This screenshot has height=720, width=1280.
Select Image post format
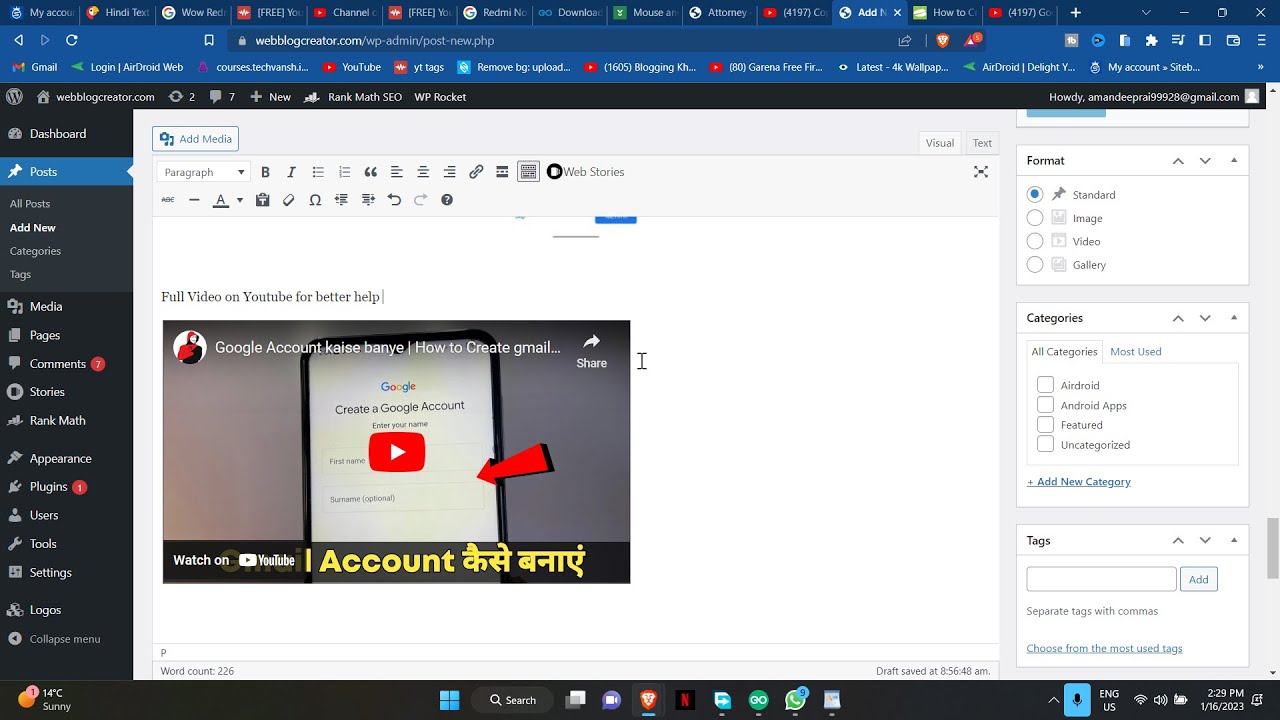1035,218
